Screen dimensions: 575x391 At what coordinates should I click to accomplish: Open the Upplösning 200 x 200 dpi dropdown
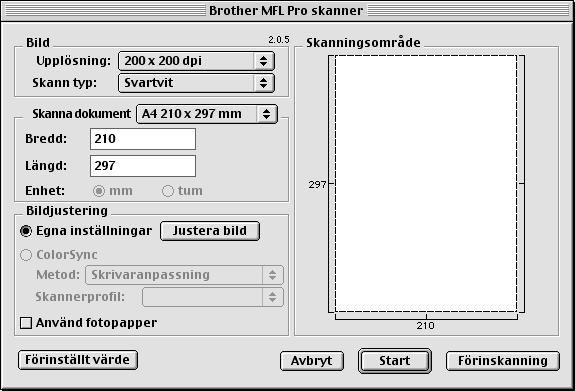[196, 61]
